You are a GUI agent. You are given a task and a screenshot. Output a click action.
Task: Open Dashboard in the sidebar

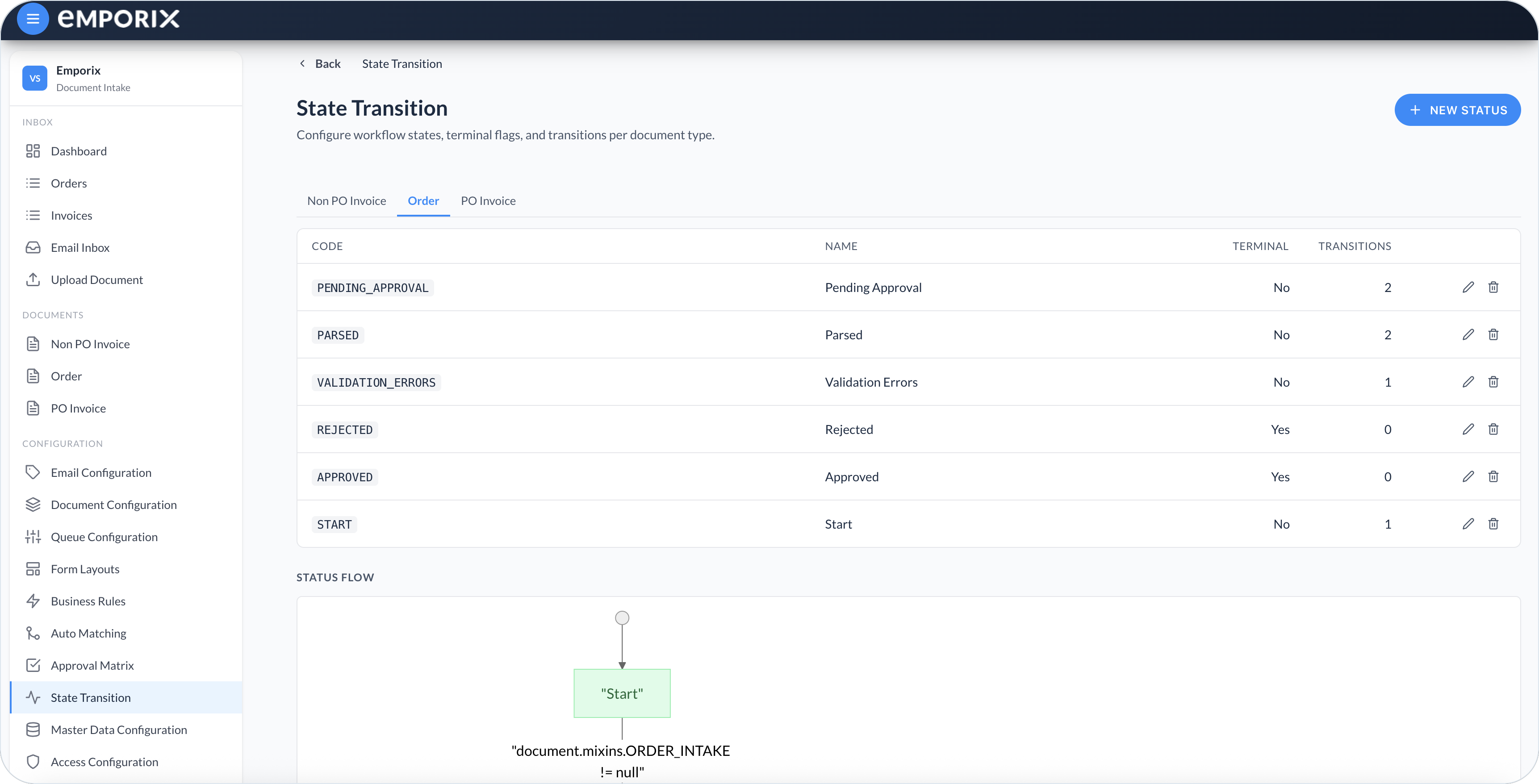click(x=126, y=151)
